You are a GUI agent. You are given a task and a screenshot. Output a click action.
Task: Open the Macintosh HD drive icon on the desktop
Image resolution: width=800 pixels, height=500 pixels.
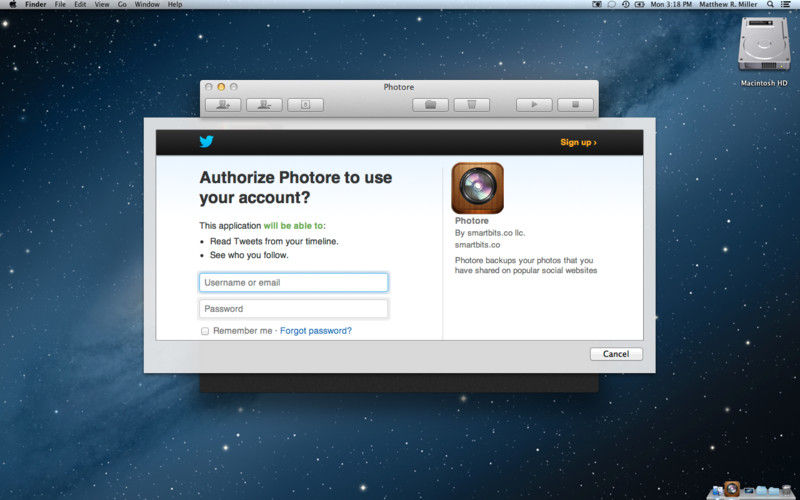click(764, 44)
